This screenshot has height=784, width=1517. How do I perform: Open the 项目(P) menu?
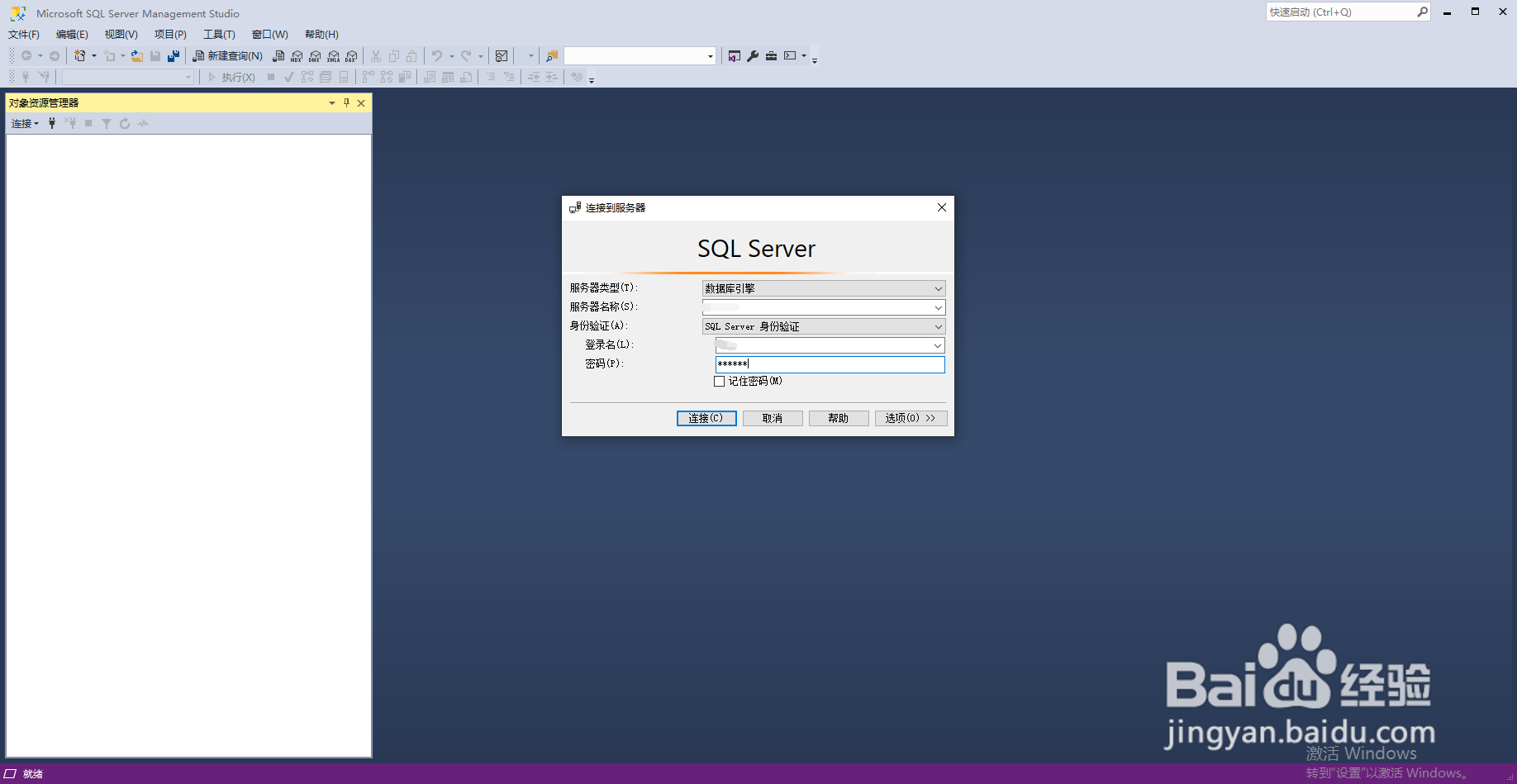coord(170,35)
